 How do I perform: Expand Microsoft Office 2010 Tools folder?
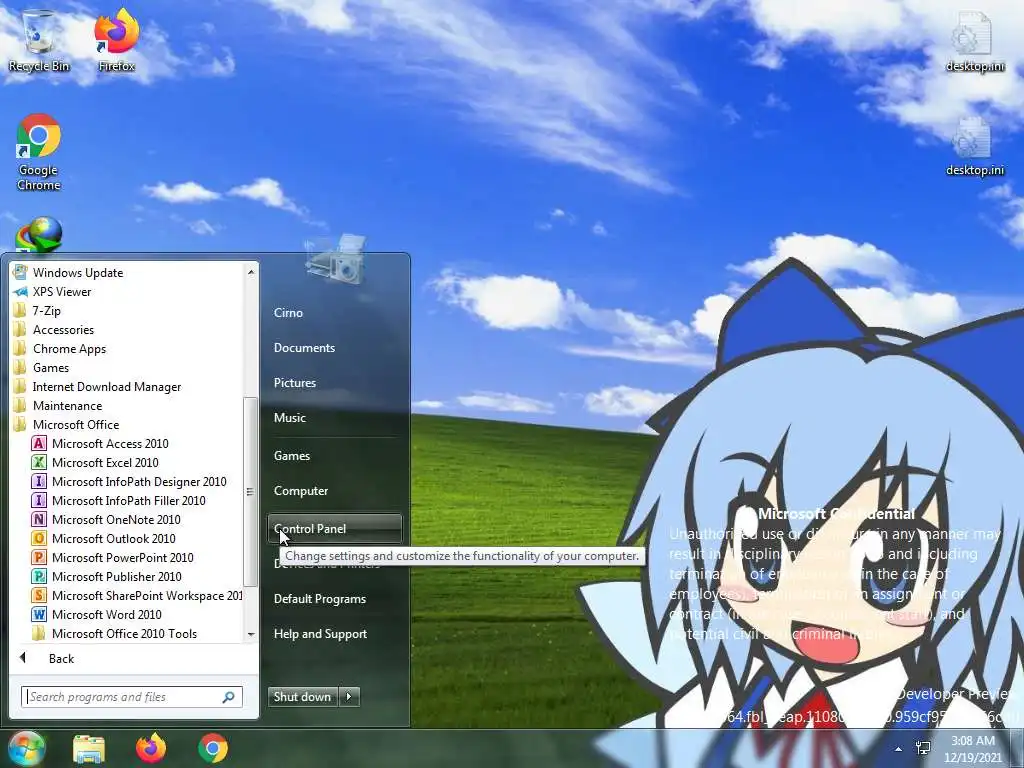pyautogui.click(x=114, y=633)
